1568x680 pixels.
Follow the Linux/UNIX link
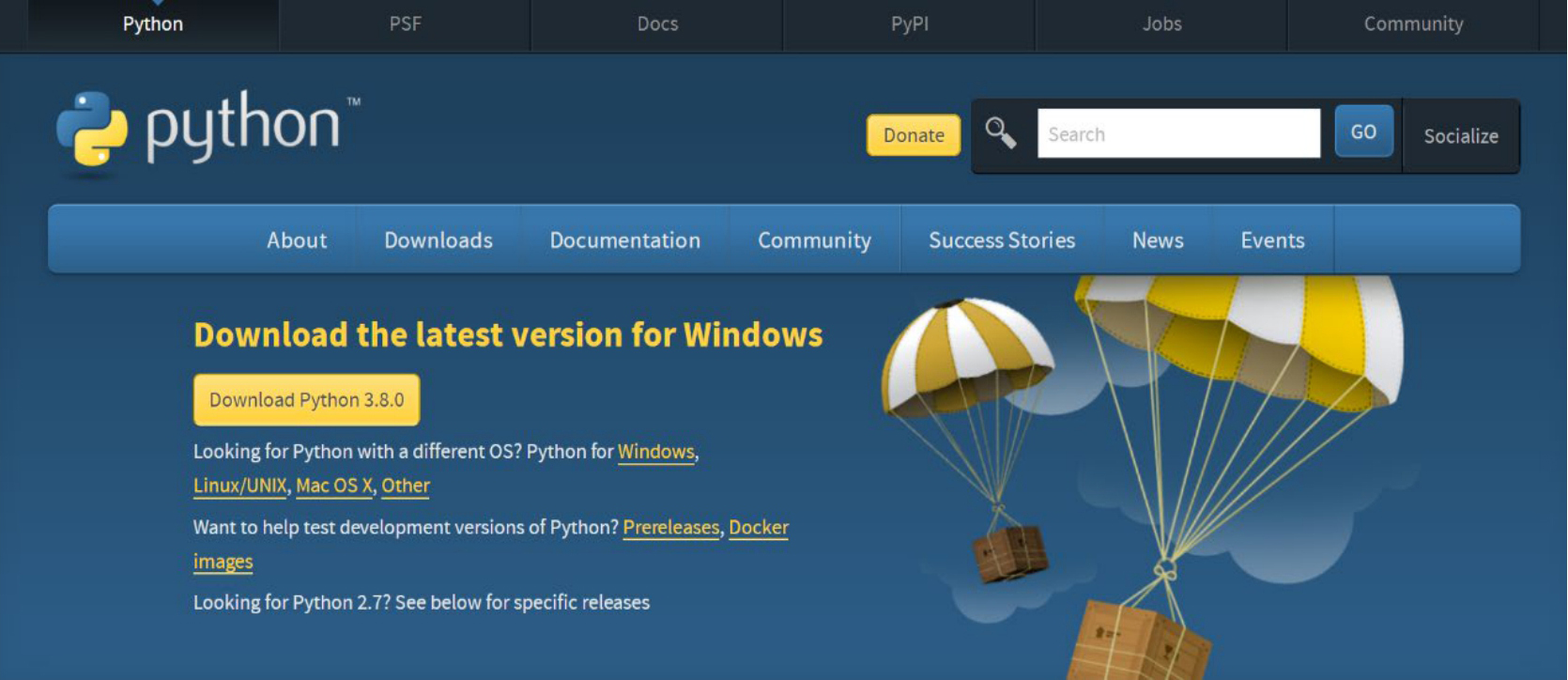pyautogui.click(x=240, y=486)
